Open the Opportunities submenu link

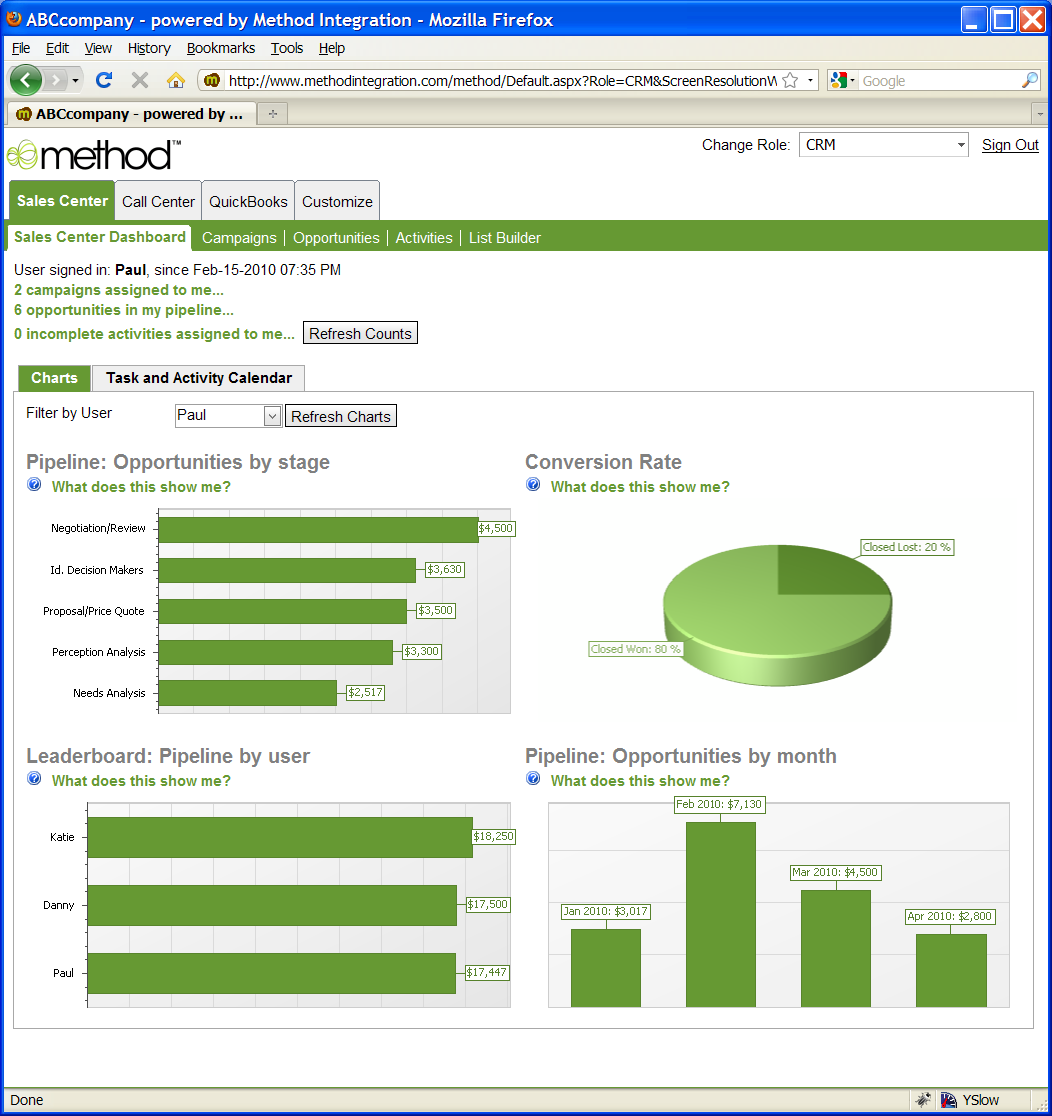coord(336,238)
